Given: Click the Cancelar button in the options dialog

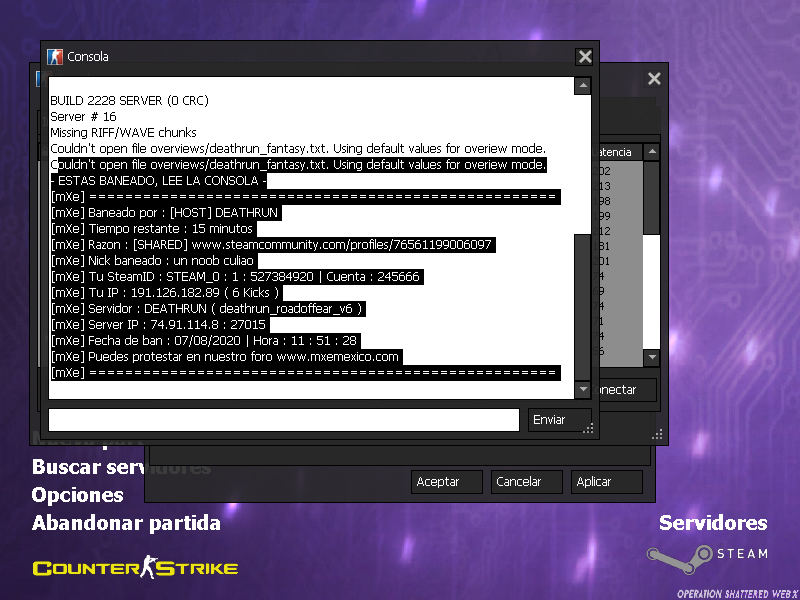Looking at the screenshot, I should pos(527,482).
